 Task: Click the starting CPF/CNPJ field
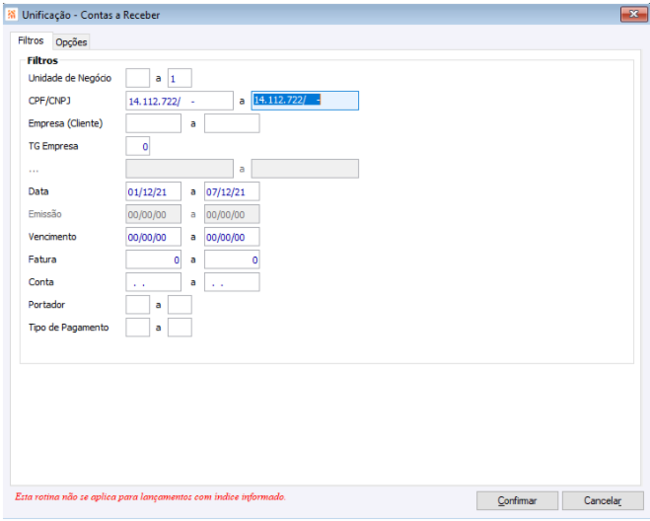point(179,101)
